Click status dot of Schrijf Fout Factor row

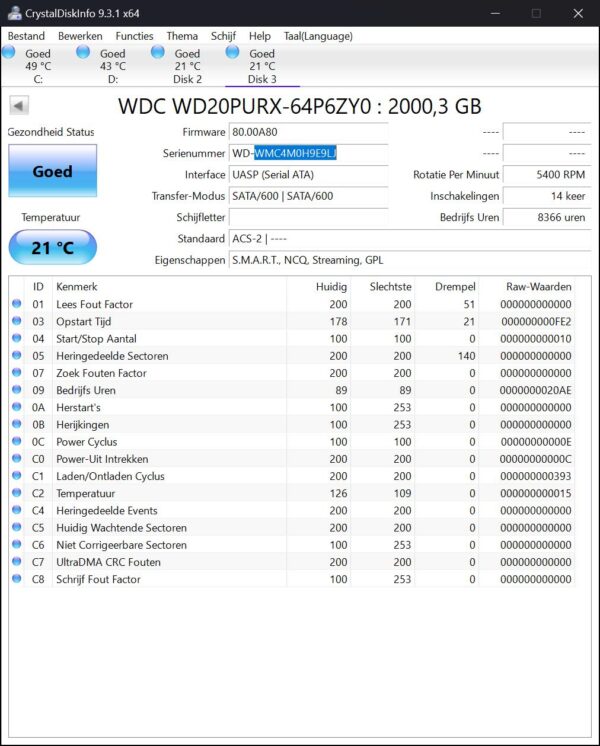17,579
